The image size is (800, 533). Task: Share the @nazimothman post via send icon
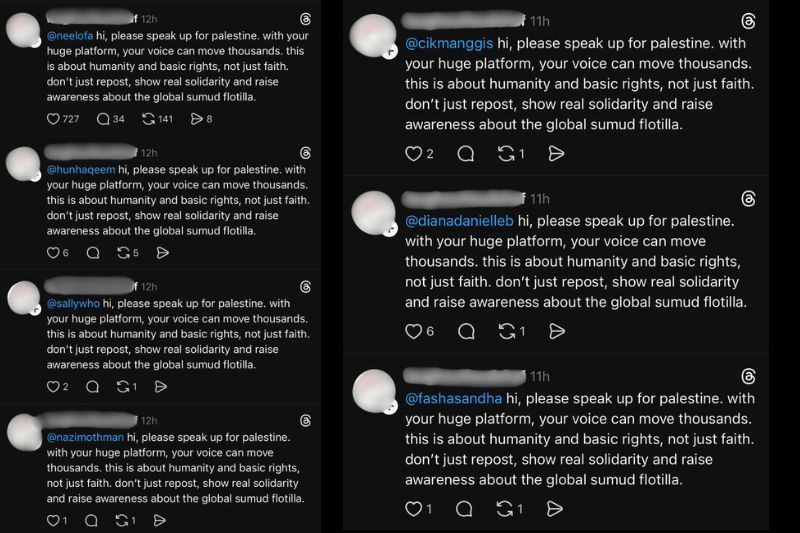(x=162, y=520)
